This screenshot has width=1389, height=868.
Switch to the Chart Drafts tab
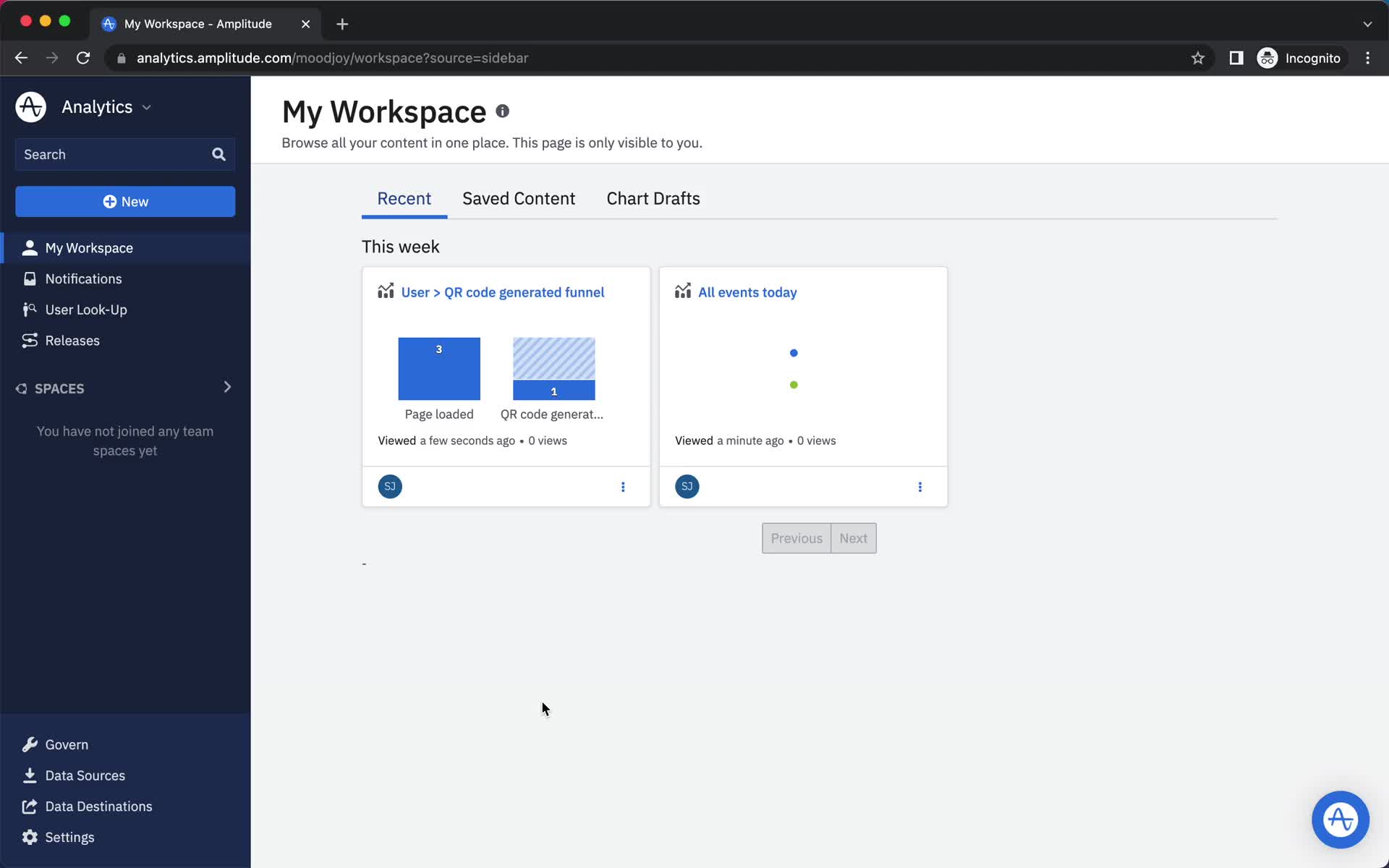pos(653,198)
